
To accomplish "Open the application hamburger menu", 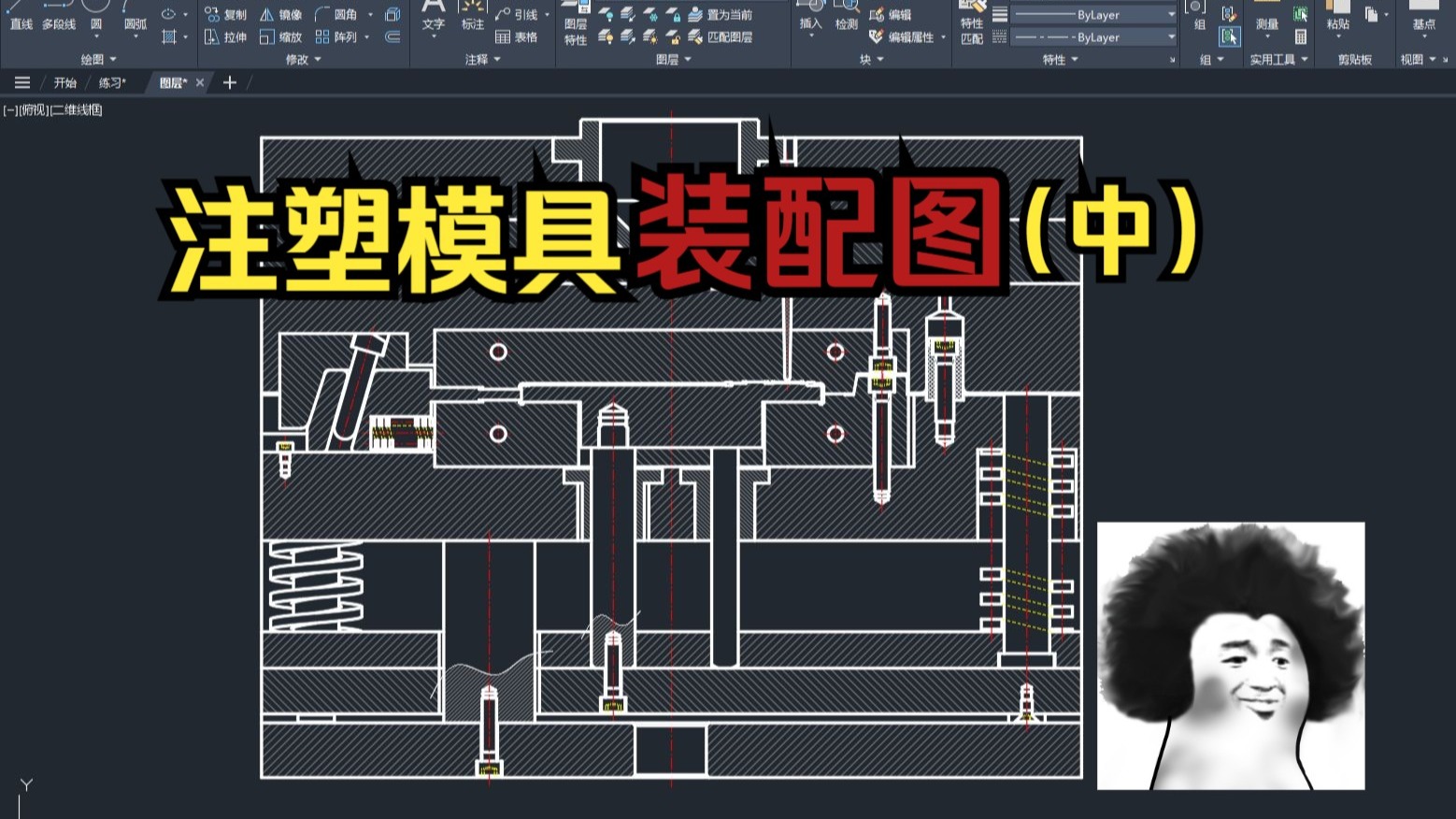I will [21, 82].
